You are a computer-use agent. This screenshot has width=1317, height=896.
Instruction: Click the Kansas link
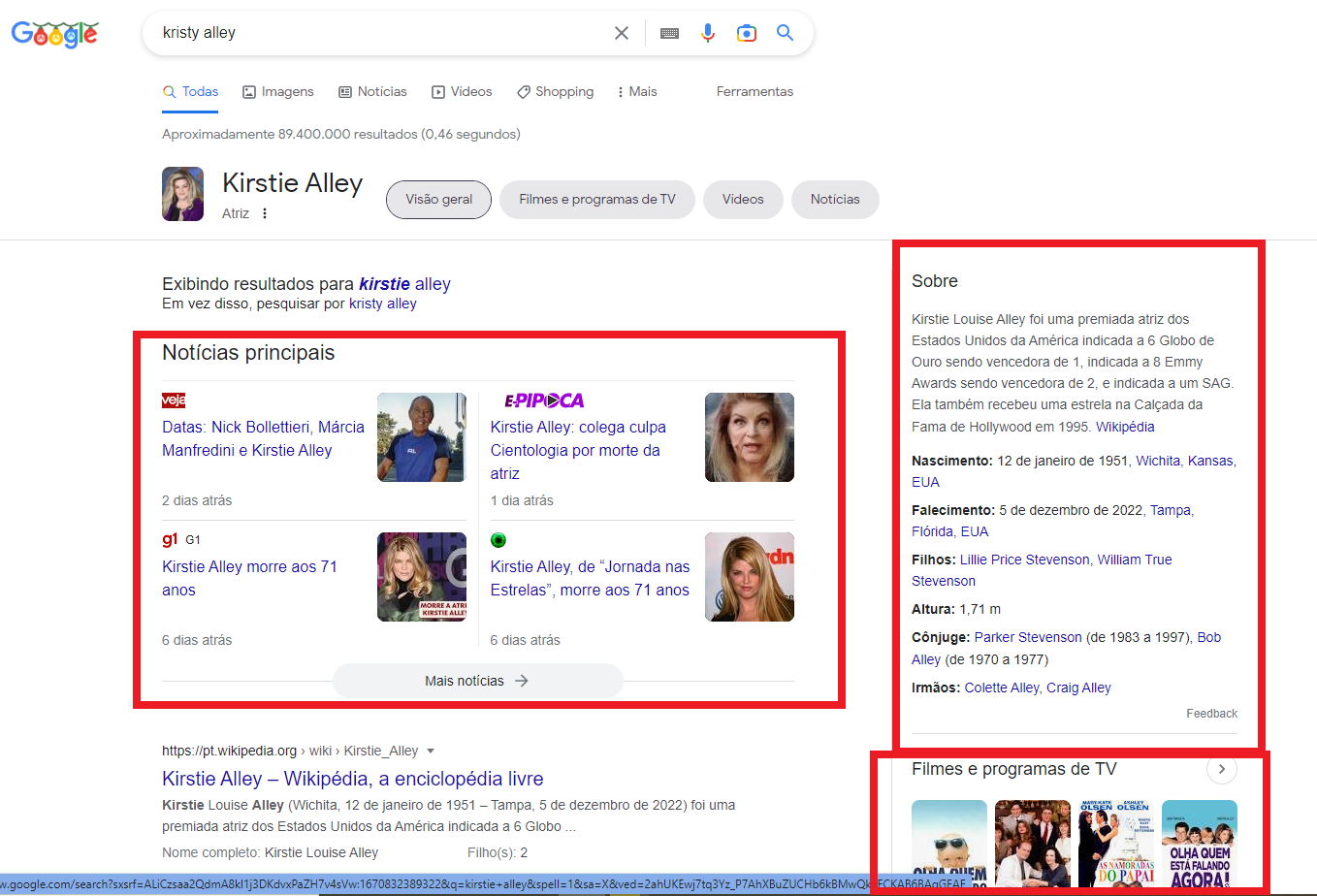coord(1210,461)
